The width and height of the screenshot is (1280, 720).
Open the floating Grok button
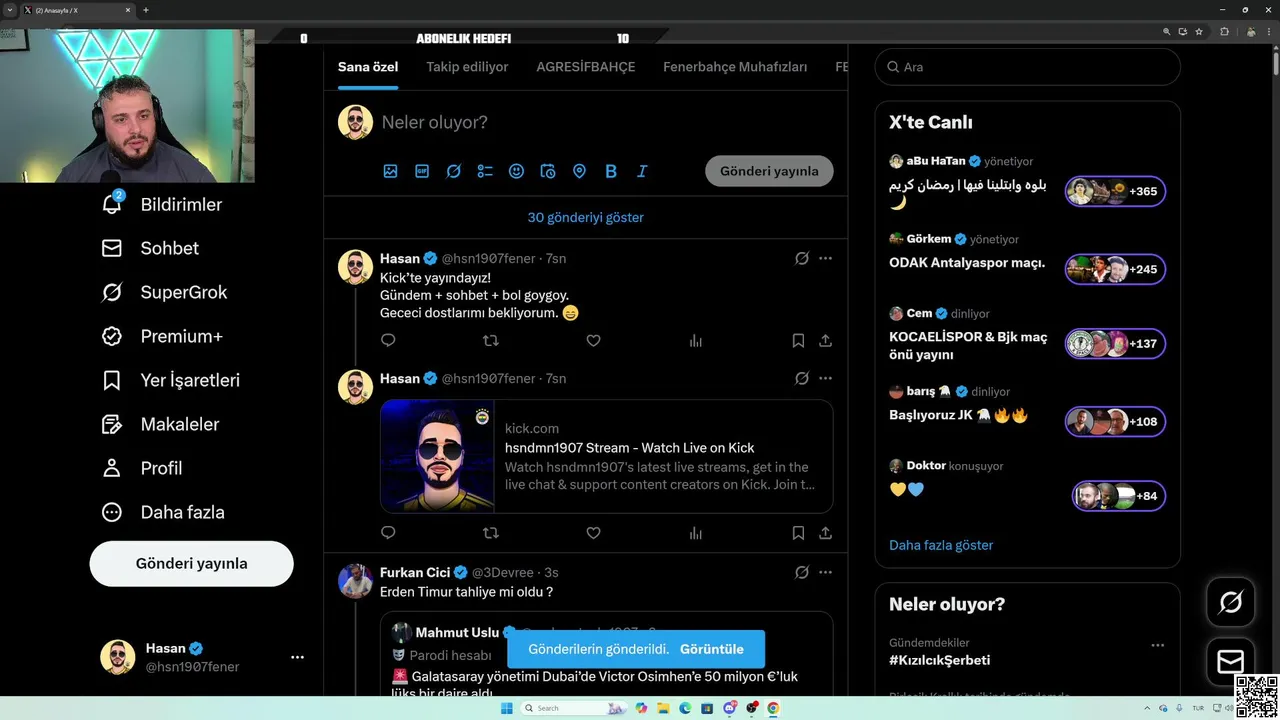click(x=1230, y=602)
